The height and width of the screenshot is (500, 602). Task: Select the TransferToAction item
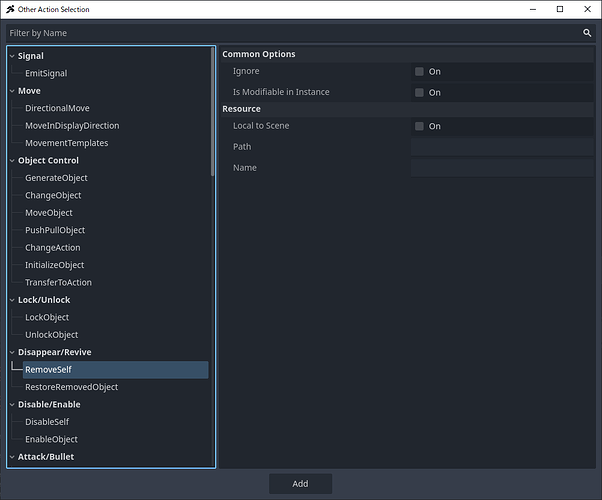point(58,283)
